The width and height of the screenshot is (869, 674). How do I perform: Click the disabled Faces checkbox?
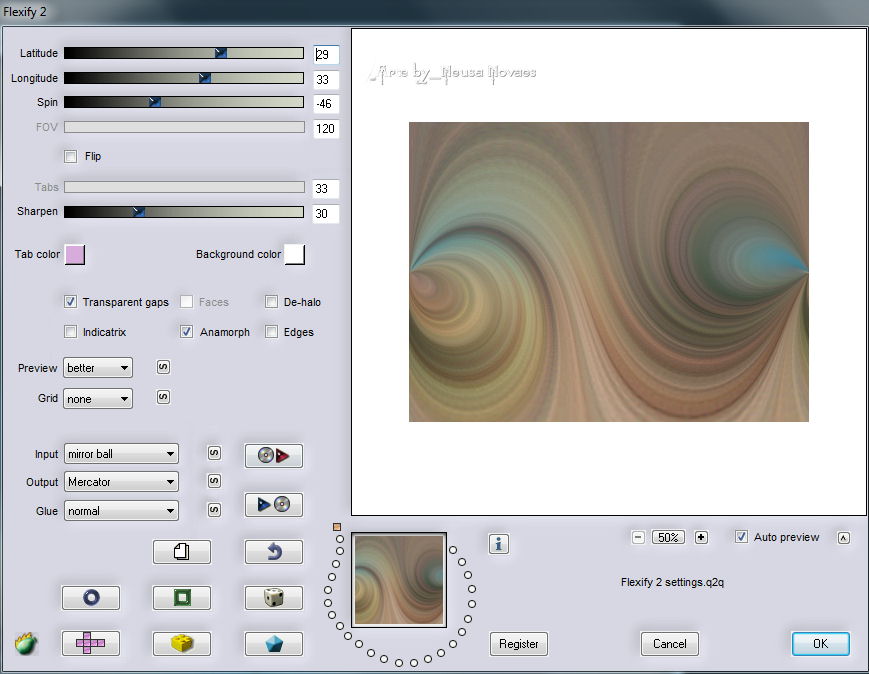pos(186,302)
